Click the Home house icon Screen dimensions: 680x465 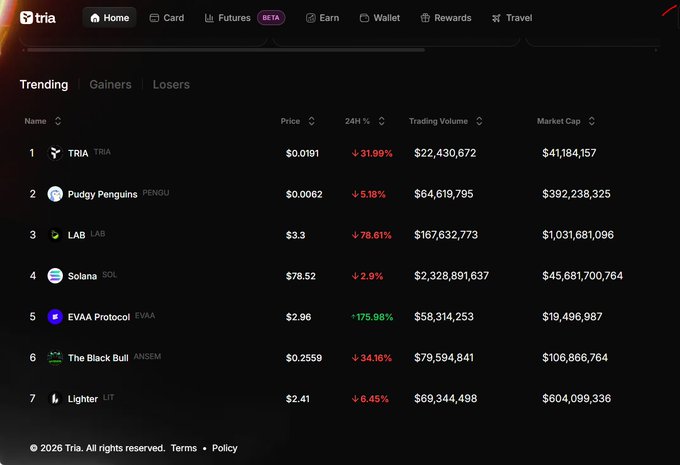point(95,18)
